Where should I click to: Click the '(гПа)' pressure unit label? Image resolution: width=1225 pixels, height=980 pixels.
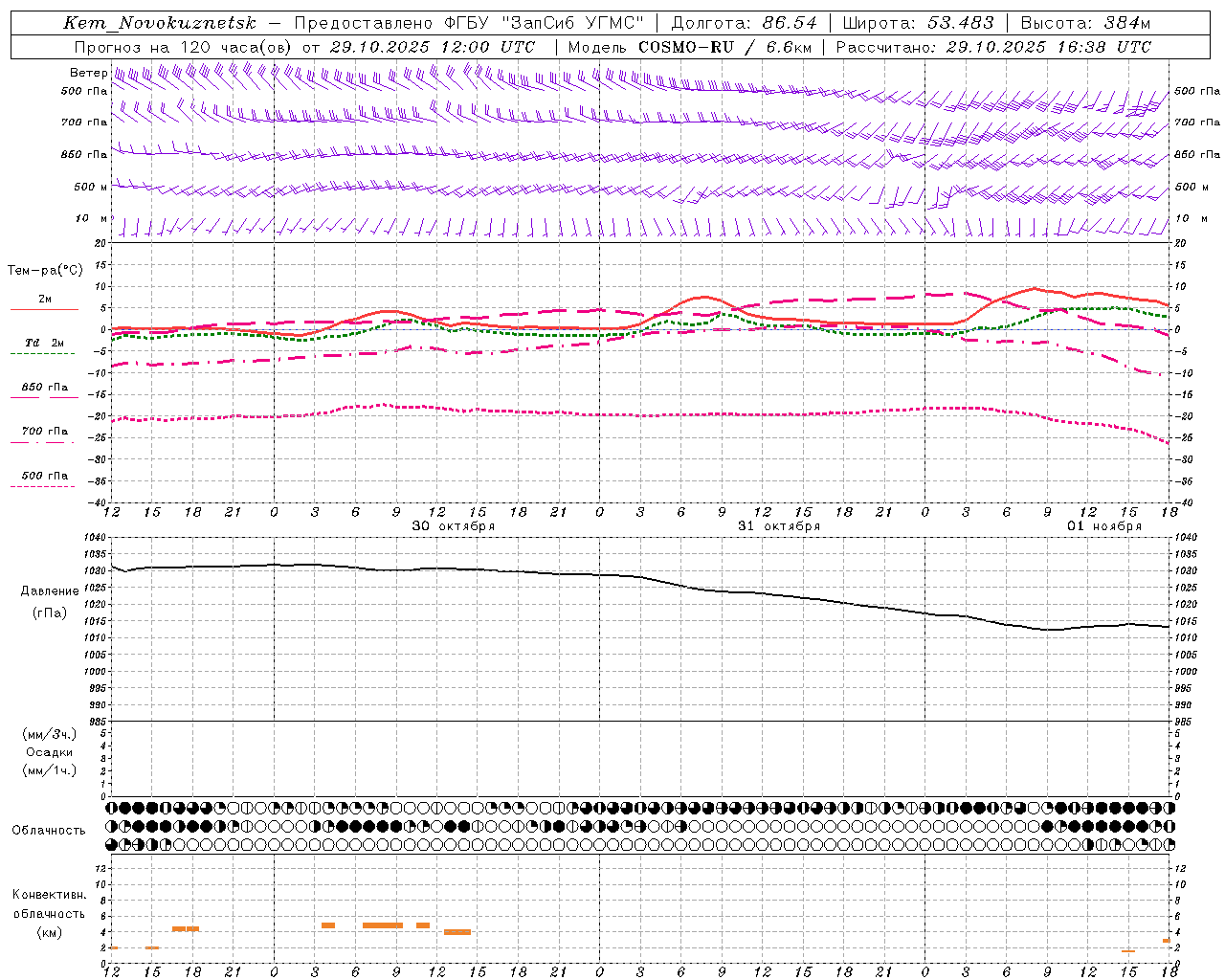50,613
